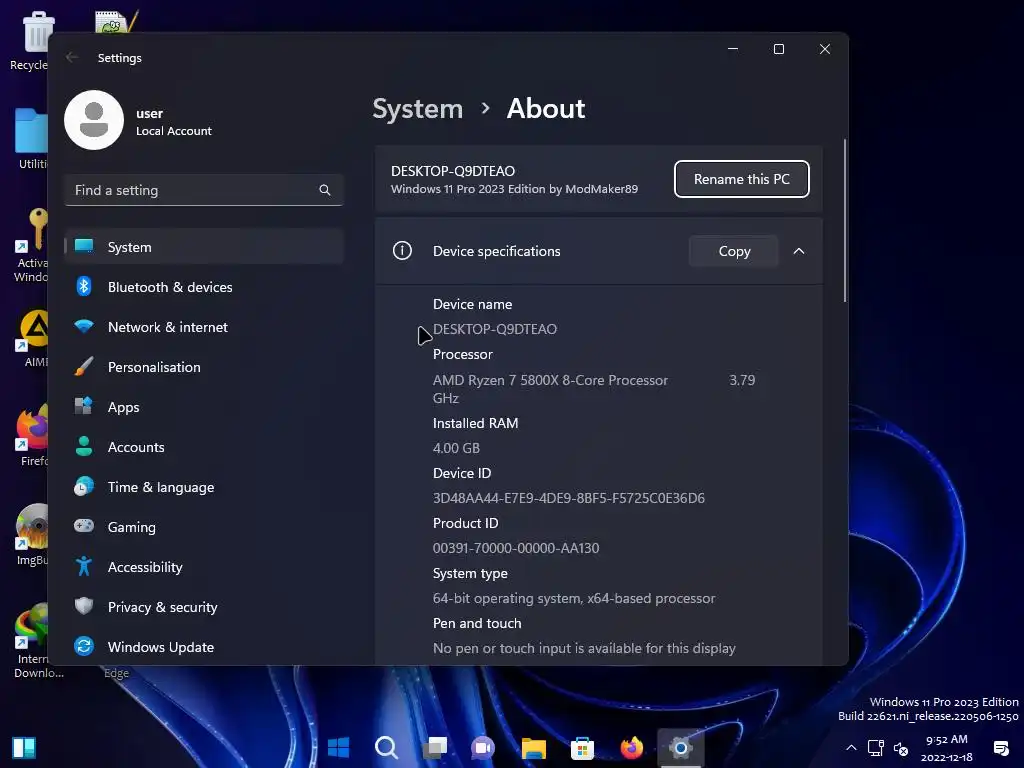This screenshot has width=1024, height=768.
Task: Open the Personalisation settings page
Action: point(204,366)
